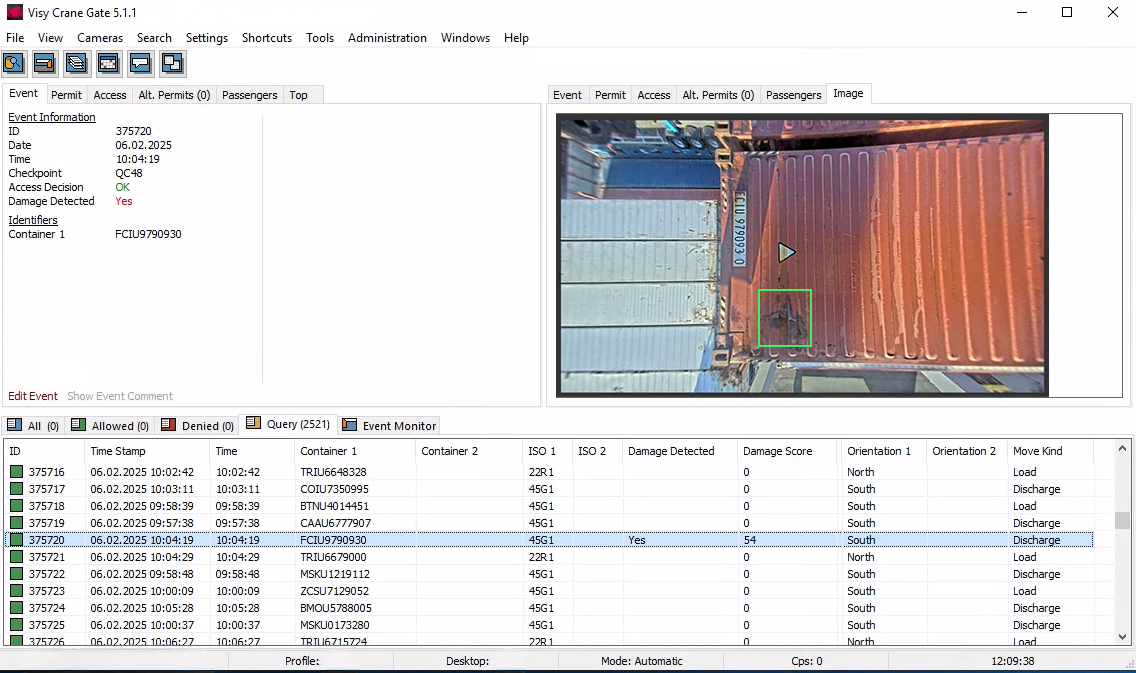Click the stacked sheets toolbar icon

(77, 64)
